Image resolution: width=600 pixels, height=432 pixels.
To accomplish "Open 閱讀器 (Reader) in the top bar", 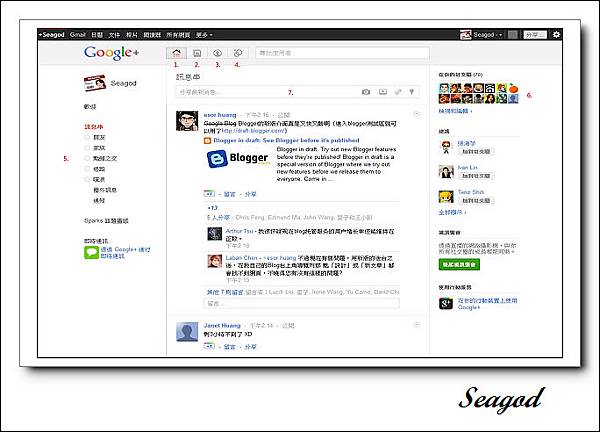I will tap(152, 35).
